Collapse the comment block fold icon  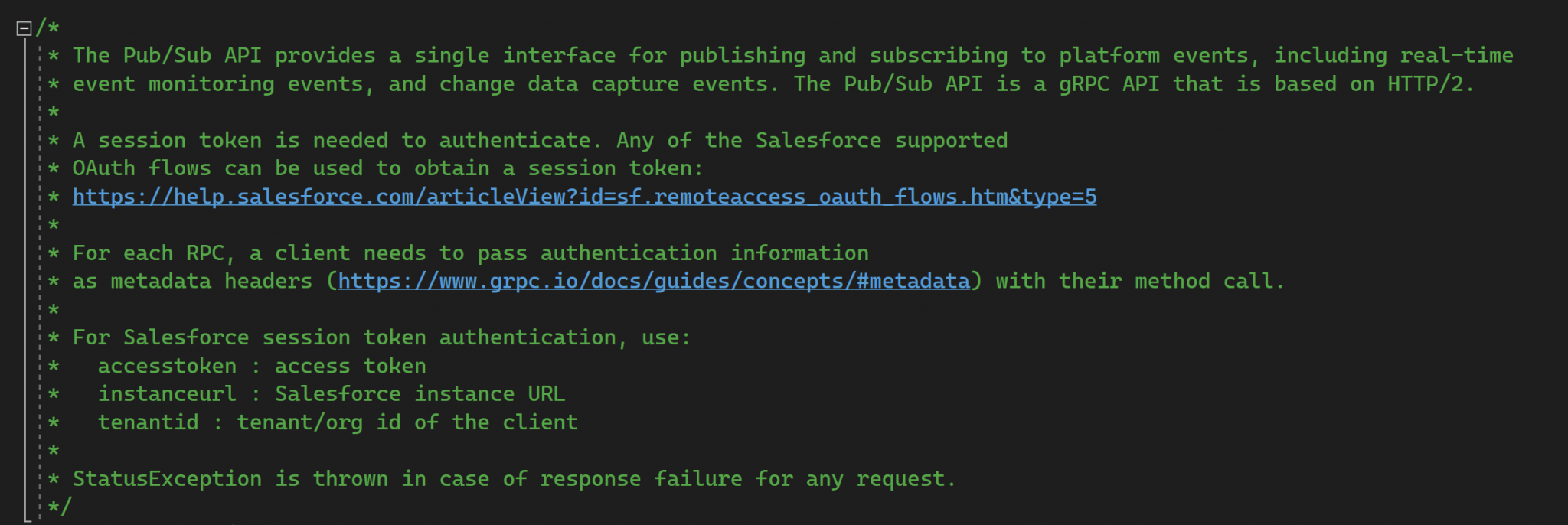(x=24, y=29)
